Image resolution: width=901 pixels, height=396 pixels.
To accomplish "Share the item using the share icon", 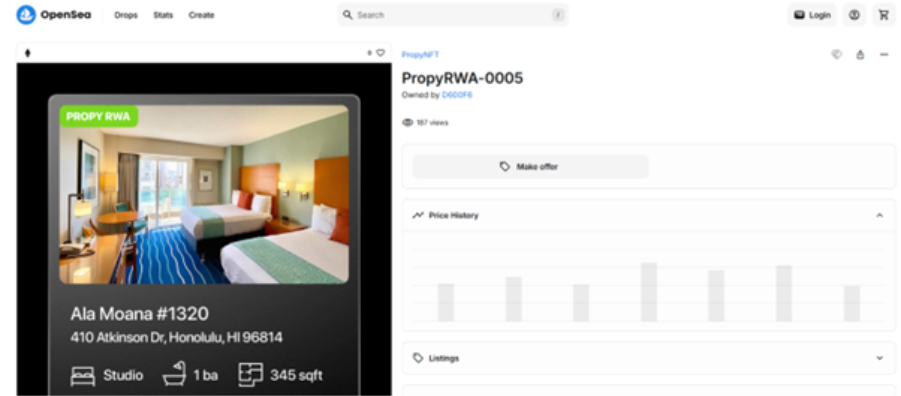I will click(x=860, y=55).
